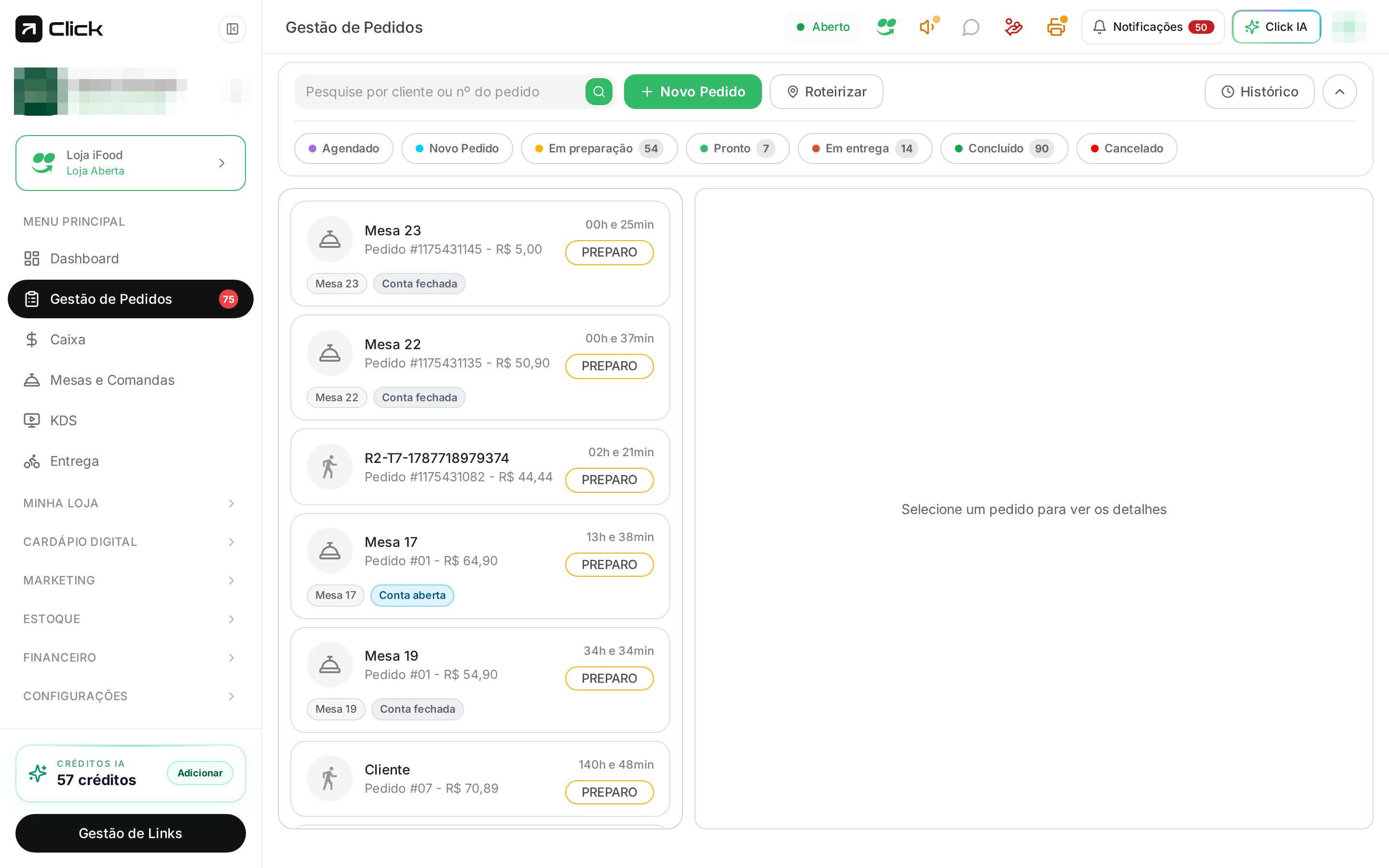Click the Roteirizar button
This screenshot has height=868, width=1389.
click(x=826, y=92)
